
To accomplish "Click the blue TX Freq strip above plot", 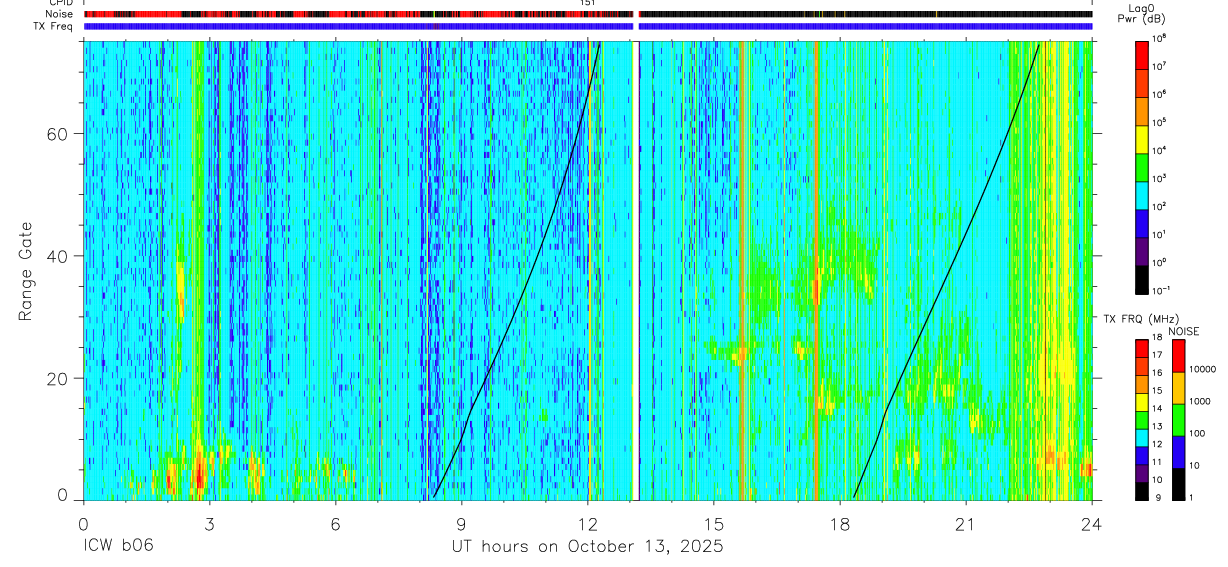I will 588,26.
